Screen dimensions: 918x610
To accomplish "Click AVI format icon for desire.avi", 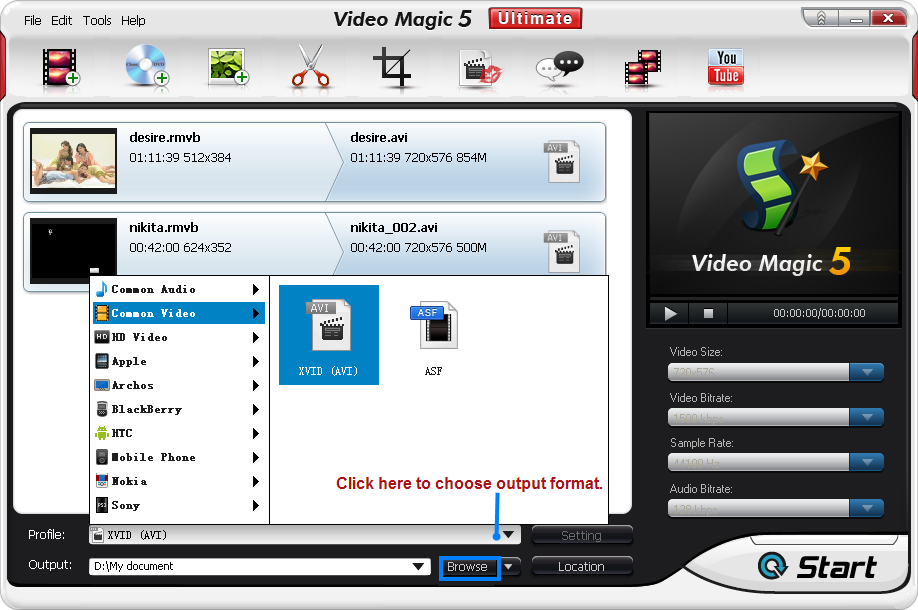I will [x=563, y=162].
